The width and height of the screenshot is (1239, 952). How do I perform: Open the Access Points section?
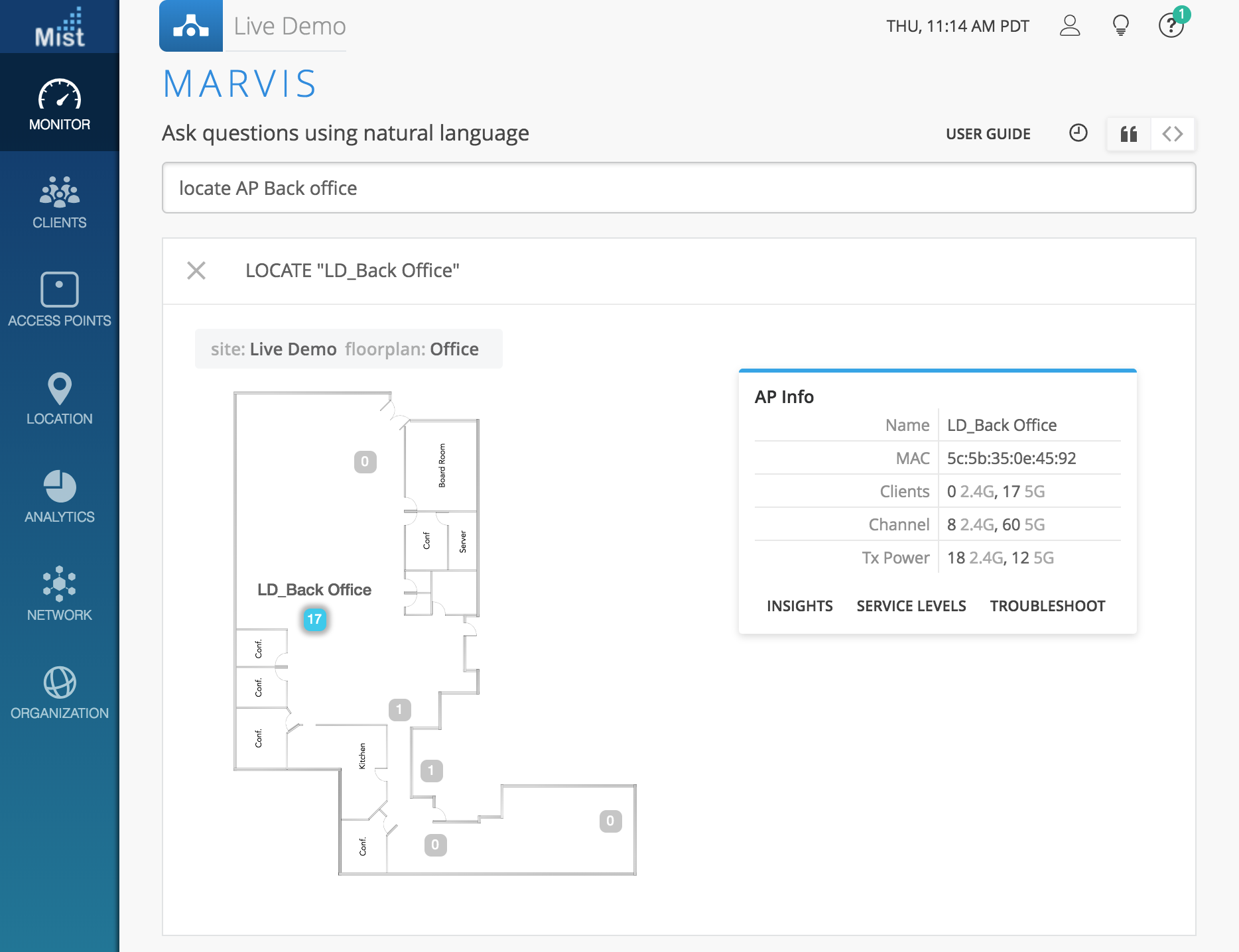click(x=60, y=300)
